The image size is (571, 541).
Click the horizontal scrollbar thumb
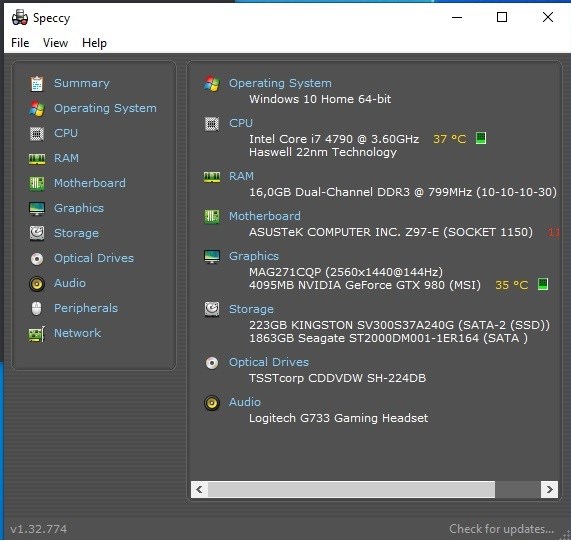pyautogui.click(x=351, y=490)
